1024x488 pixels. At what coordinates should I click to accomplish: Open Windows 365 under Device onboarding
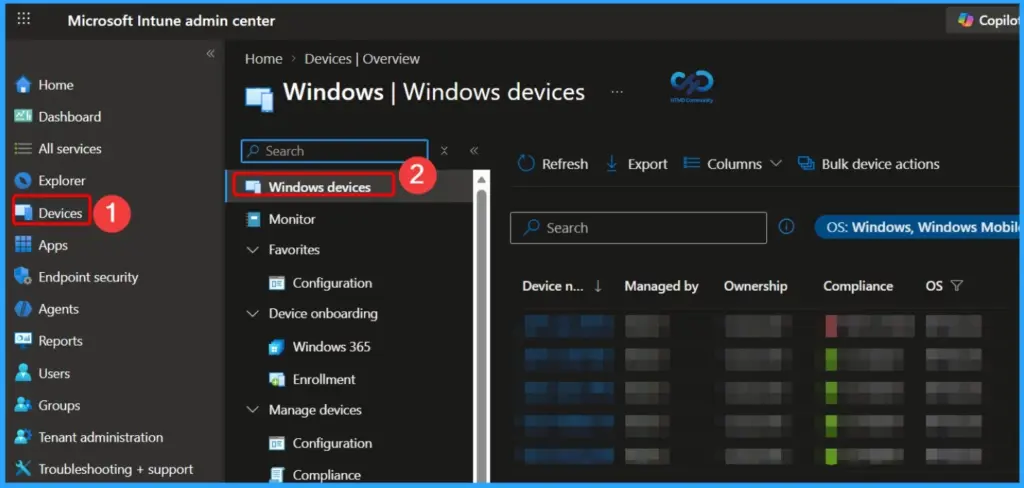(x=331, y=347)
